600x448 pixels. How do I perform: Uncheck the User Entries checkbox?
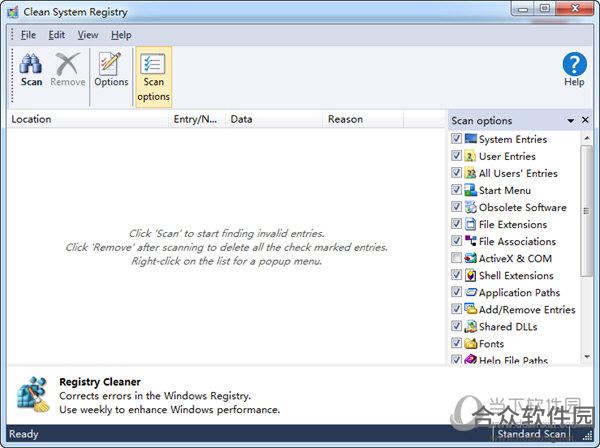456,156
